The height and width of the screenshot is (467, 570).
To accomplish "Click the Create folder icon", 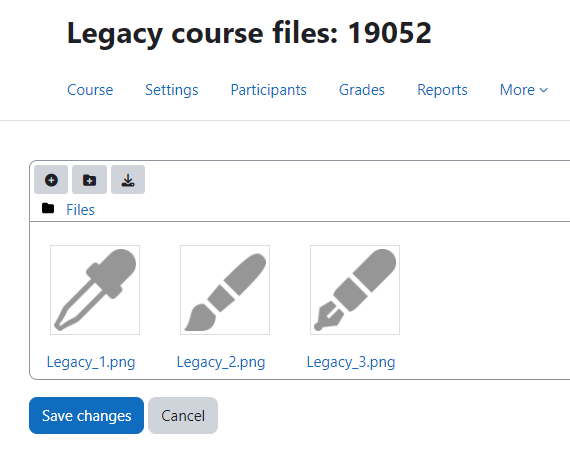I will tap(89, 180).
